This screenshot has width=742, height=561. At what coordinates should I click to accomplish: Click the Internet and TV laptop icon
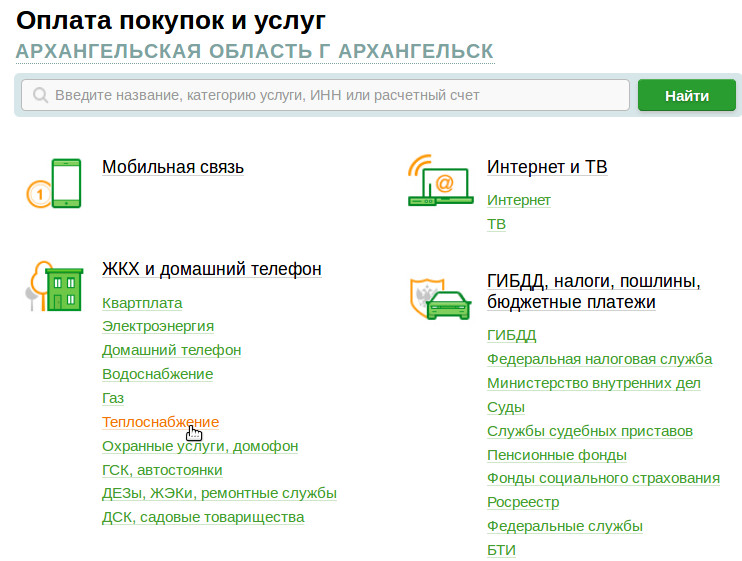pos(440,181)
